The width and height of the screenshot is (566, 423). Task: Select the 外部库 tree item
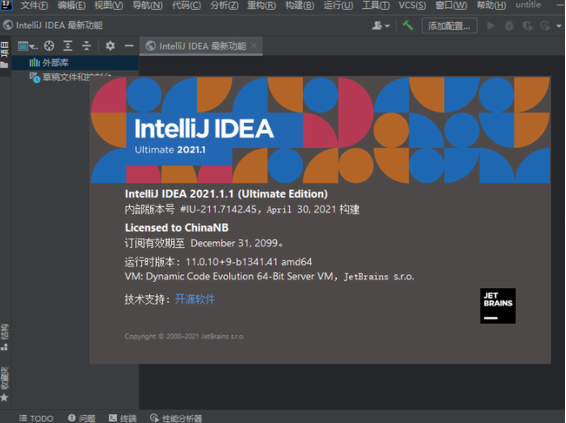(75, 62)
